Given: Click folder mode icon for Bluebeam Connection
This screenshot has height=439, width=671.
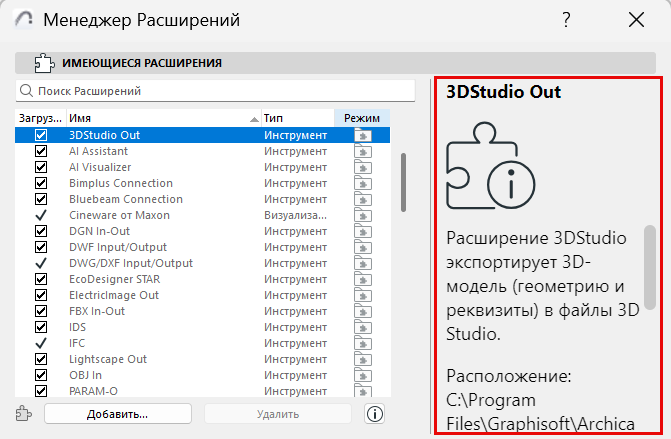Looking at the screenshot, I should coord(363,199).
